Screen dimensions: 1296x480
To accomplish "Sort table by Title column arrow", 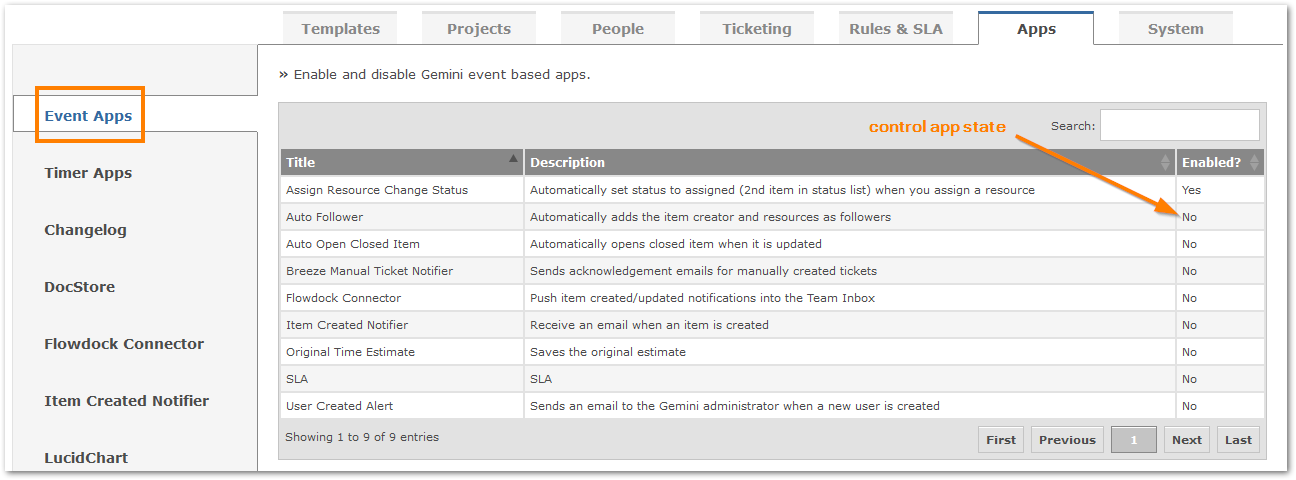I will pos(514,158).
